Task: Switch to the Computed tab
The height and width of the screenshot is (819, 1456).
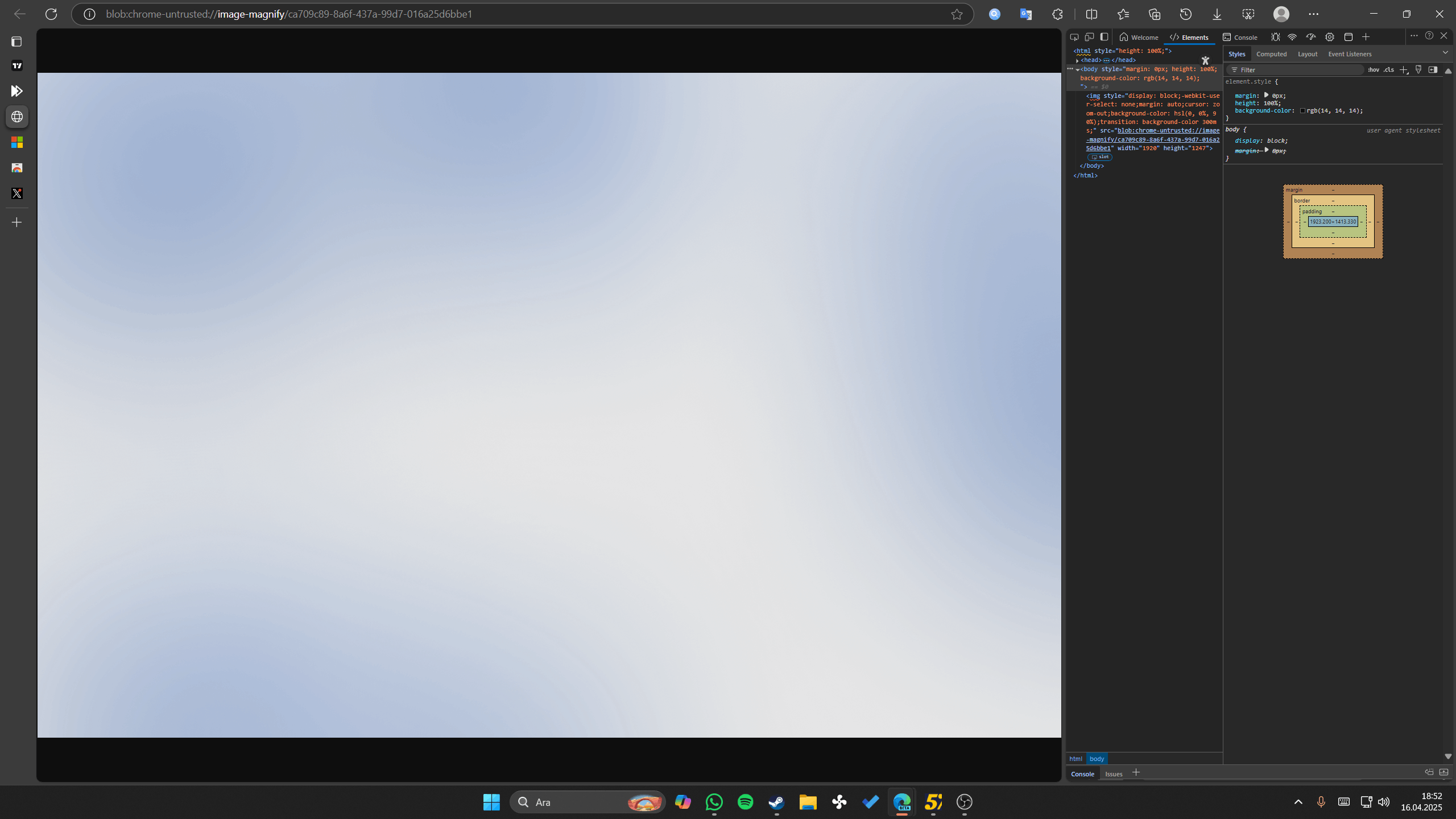Action: pos(1272,53)
